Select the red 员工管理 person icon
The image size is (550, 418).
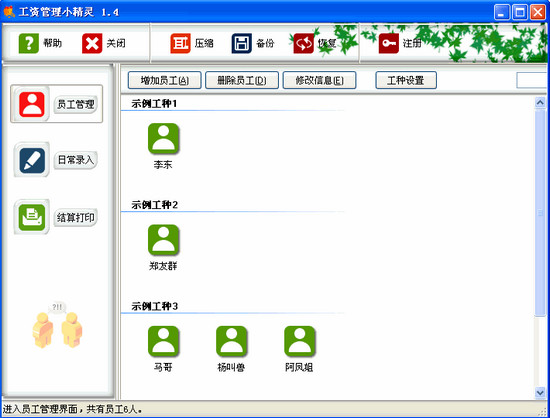tap(32, 104)
